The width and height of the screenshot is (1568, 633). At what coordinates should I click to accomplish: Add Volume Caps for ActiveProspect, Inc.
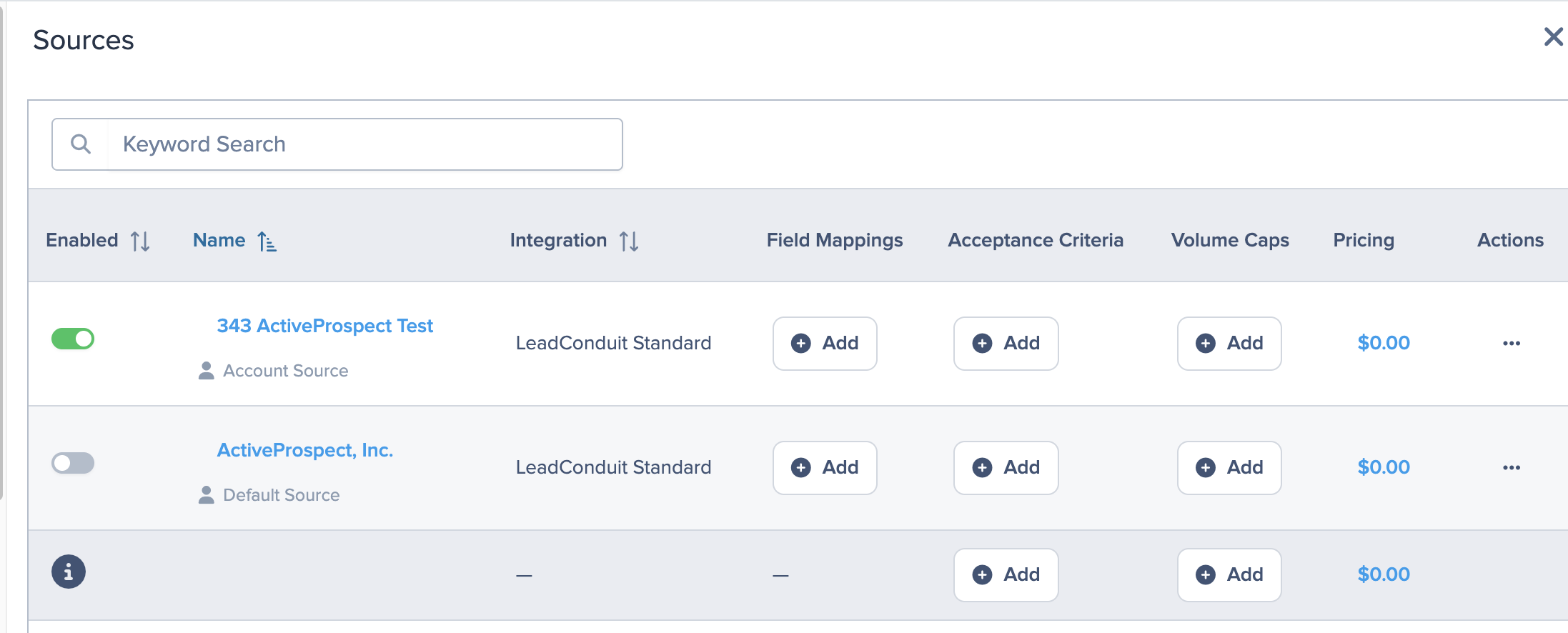pyautogui.click(x=1229, y=468)
